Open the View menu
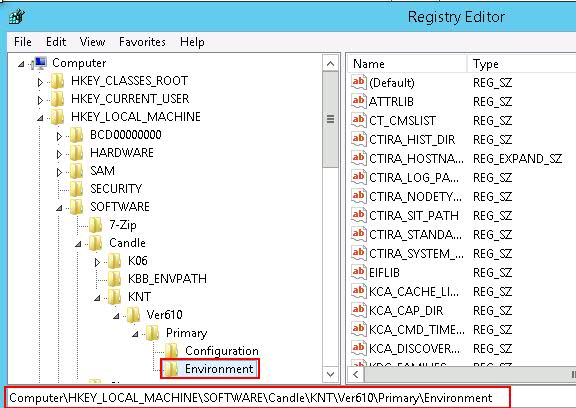 click(92, 42)
